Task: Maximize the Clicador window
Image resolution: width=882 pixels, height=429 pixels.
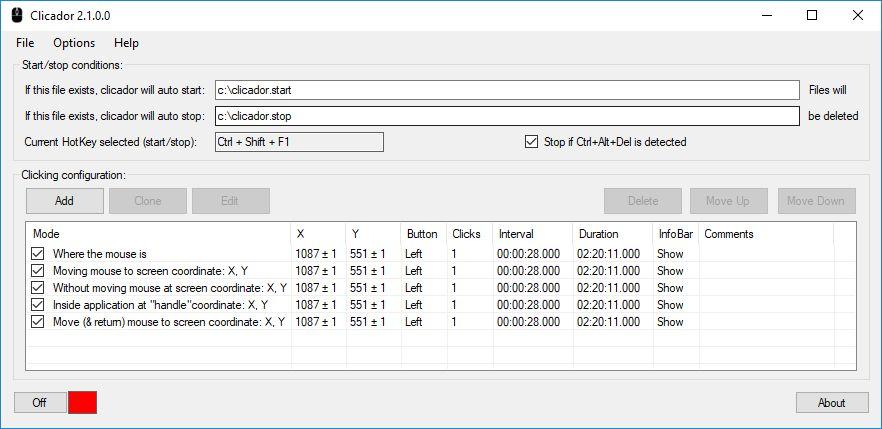Action: pos(812,15)
